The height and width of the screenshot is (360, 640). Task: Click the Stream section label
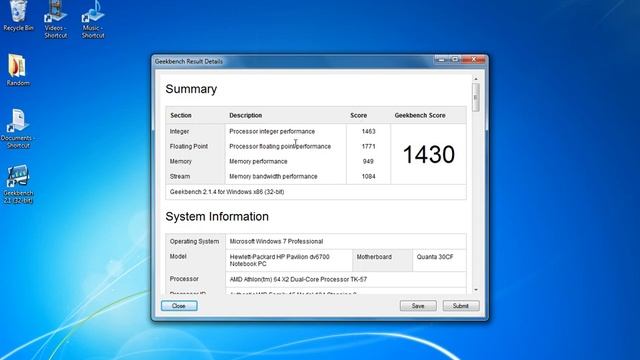point(180,176)
